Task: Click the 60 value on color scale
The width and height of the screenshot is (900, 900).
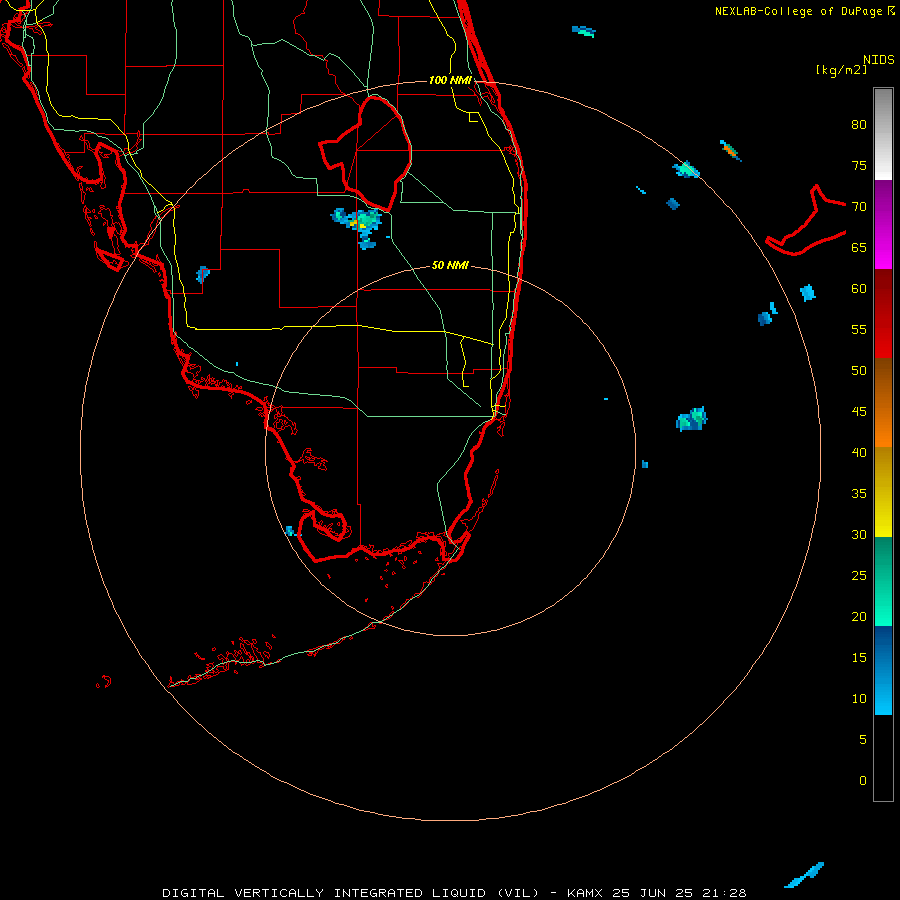Action: [859, 289]
